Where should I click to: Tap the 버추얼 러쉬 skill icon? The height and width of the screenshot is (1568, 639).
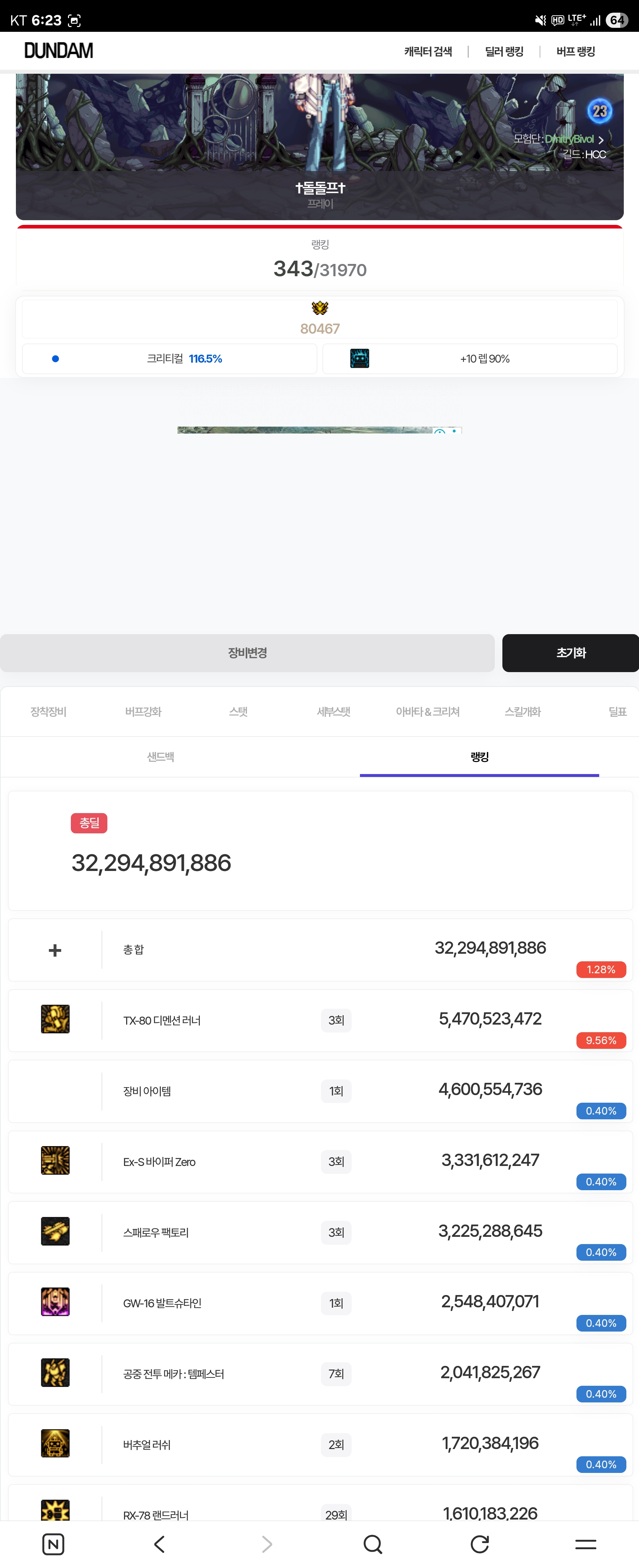point(55,1443)
